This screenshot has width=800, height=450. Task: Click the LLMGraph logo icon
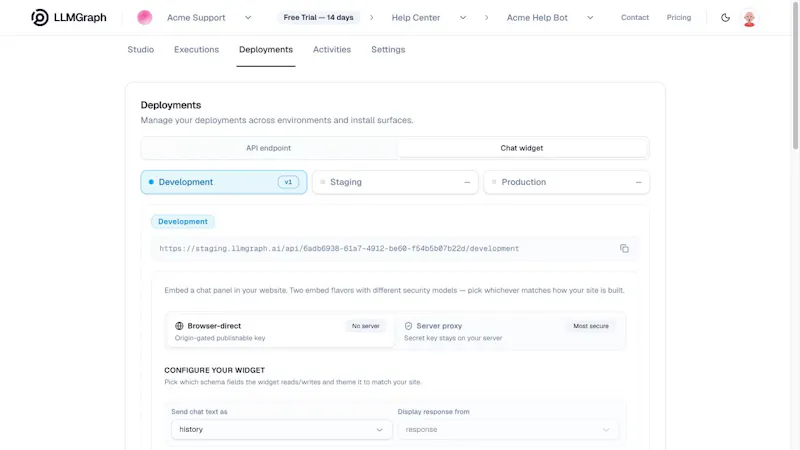40,17
